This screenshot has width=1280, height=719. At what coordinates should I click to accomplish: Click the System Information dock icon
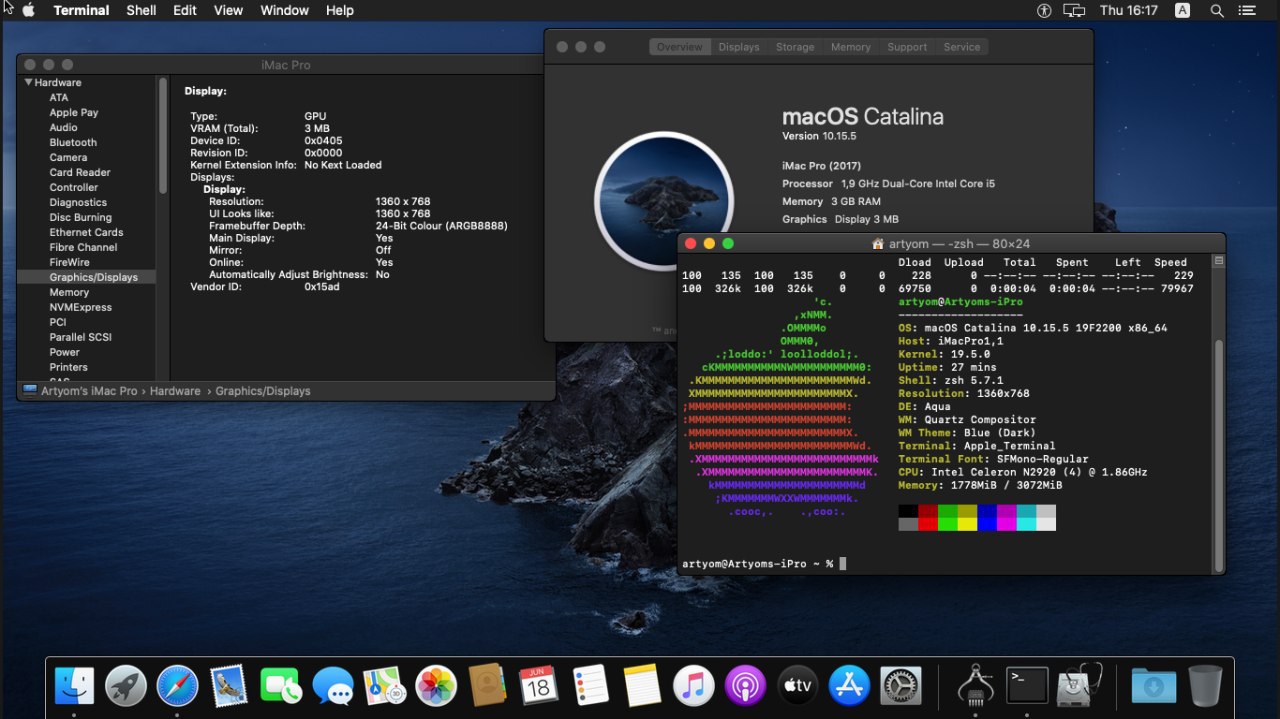975,686
